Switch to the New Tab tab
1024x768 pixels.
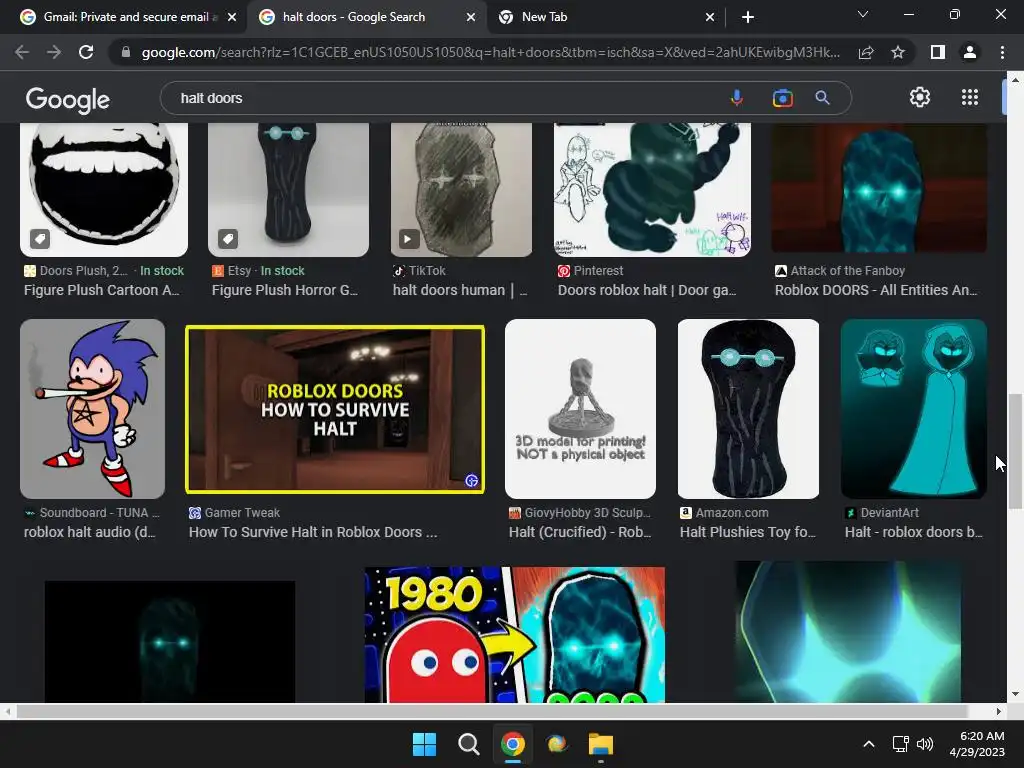click(x=604, y=17)
